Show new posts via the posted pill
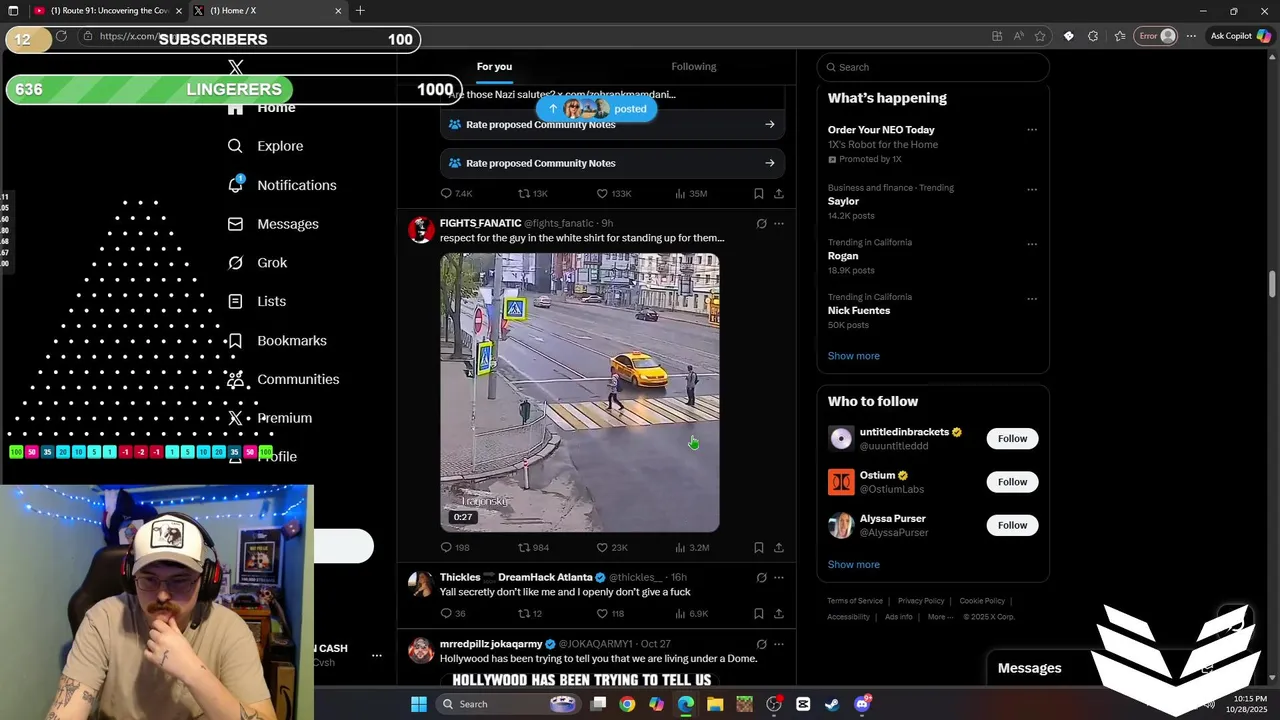1280x720 pixels. point(597,109)
